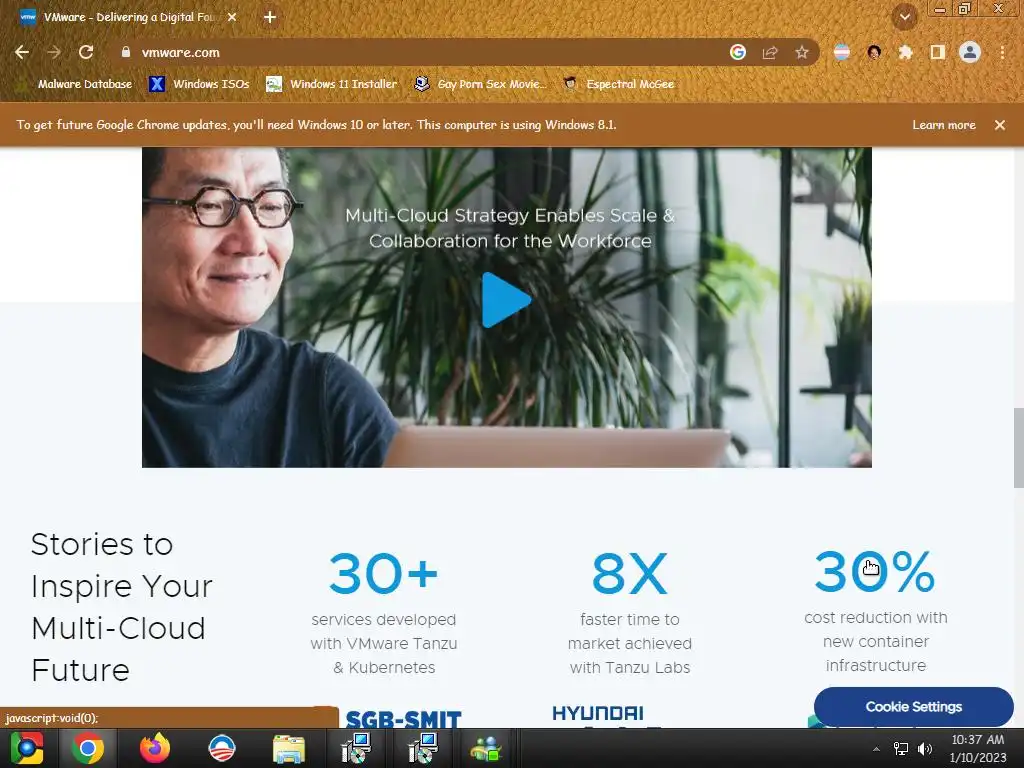Open the Chrome profile avatar
The image size is (1024, 768).
pyautogui.click(x=970, y=52)
